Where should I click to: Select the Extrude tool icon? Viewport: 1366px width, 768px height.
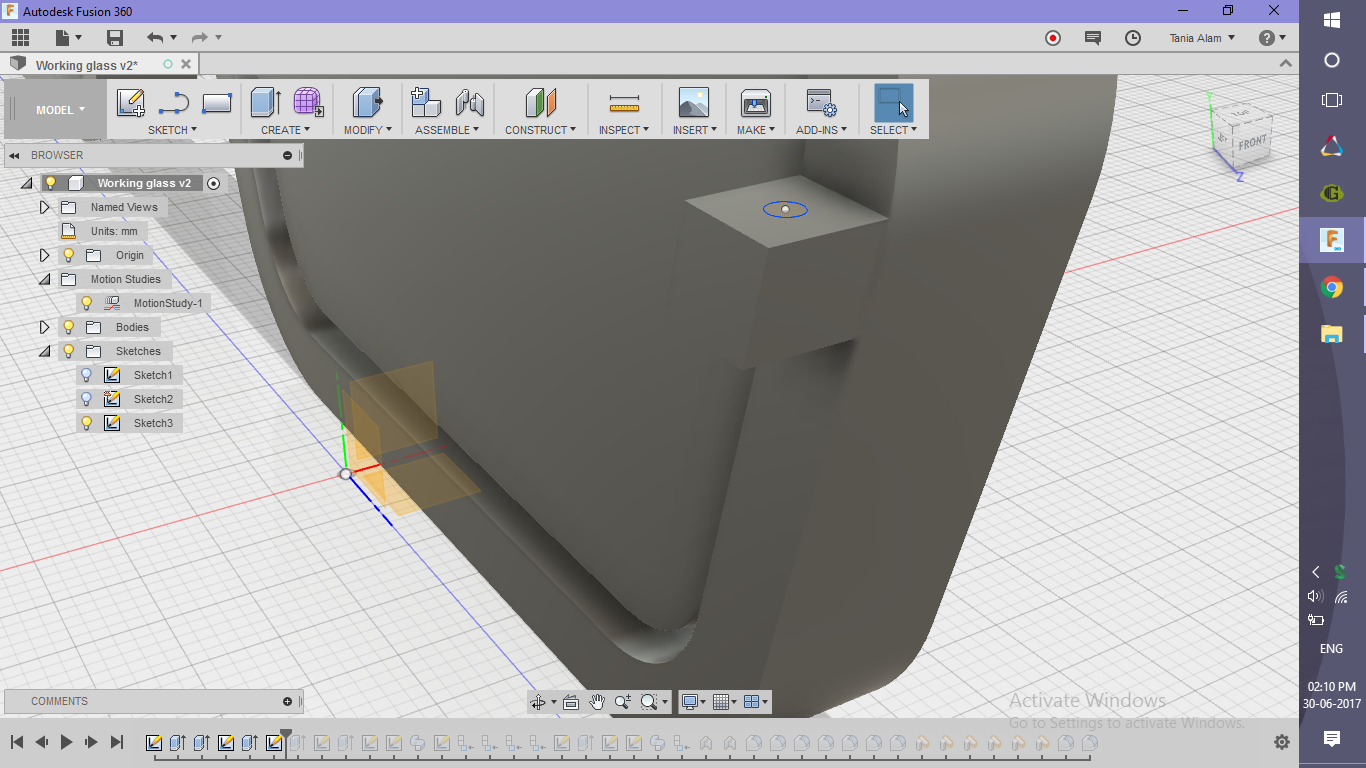(265, 102)
